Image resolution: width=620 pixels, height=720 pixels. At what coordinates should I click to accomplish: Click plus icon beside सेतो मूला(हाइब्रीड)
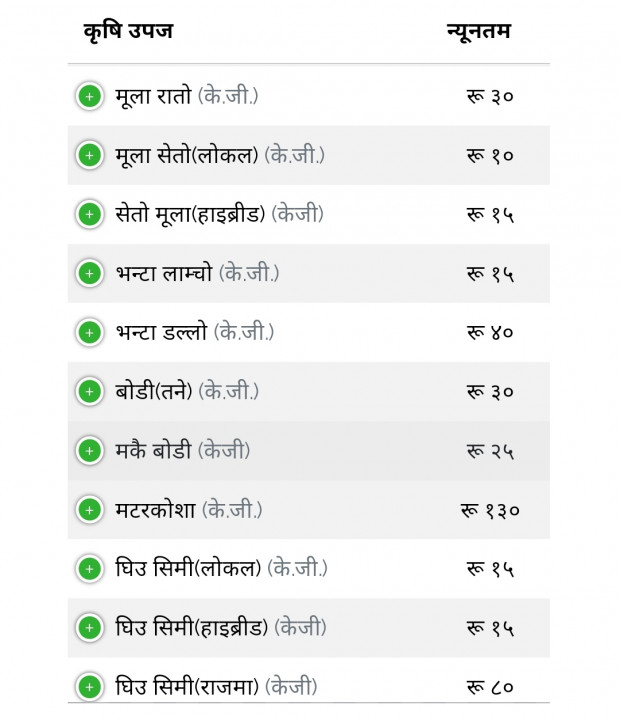(90, 214)
